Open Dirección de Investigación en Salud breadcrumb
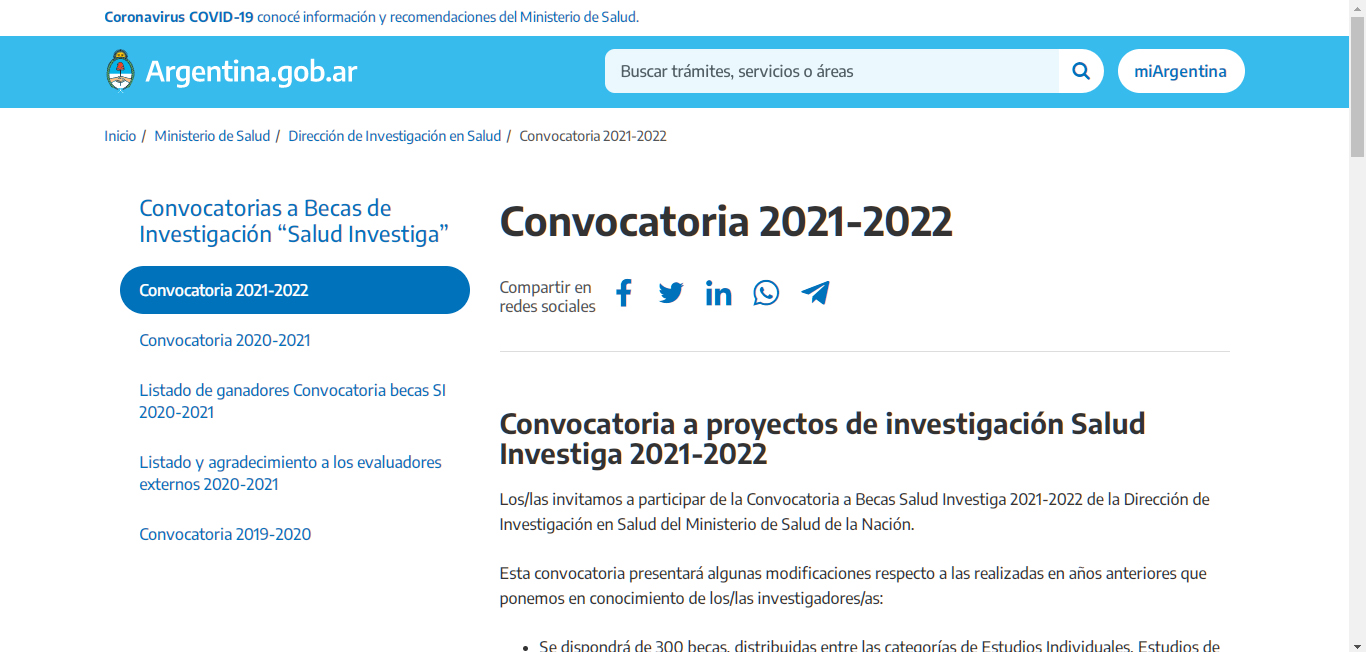This screenshot has width=1366, height=652. coord(394,136)
